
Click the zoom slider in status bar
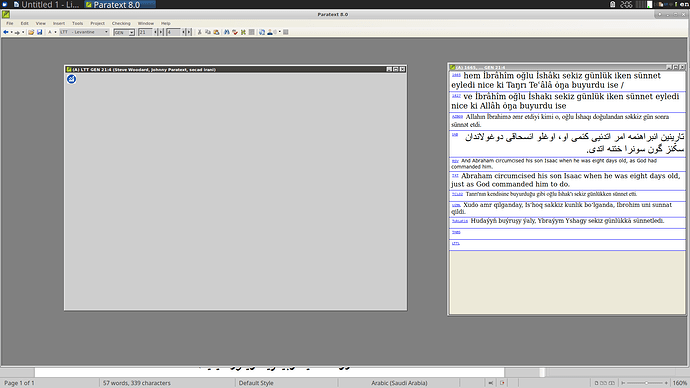click(x=646, y=383)
